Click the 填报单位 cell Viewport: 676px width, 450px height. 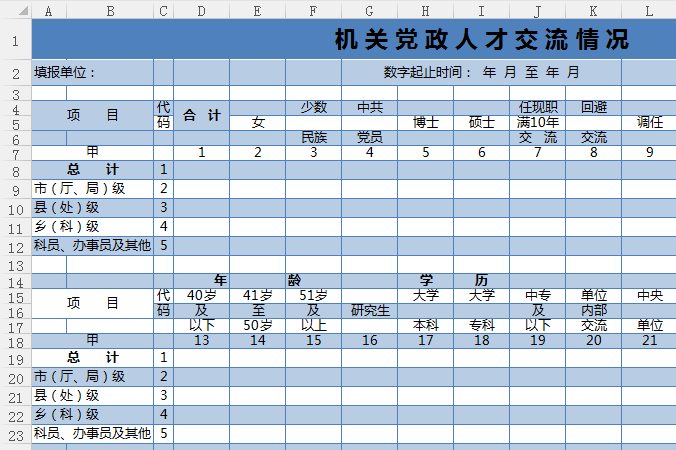pos(92,72)
